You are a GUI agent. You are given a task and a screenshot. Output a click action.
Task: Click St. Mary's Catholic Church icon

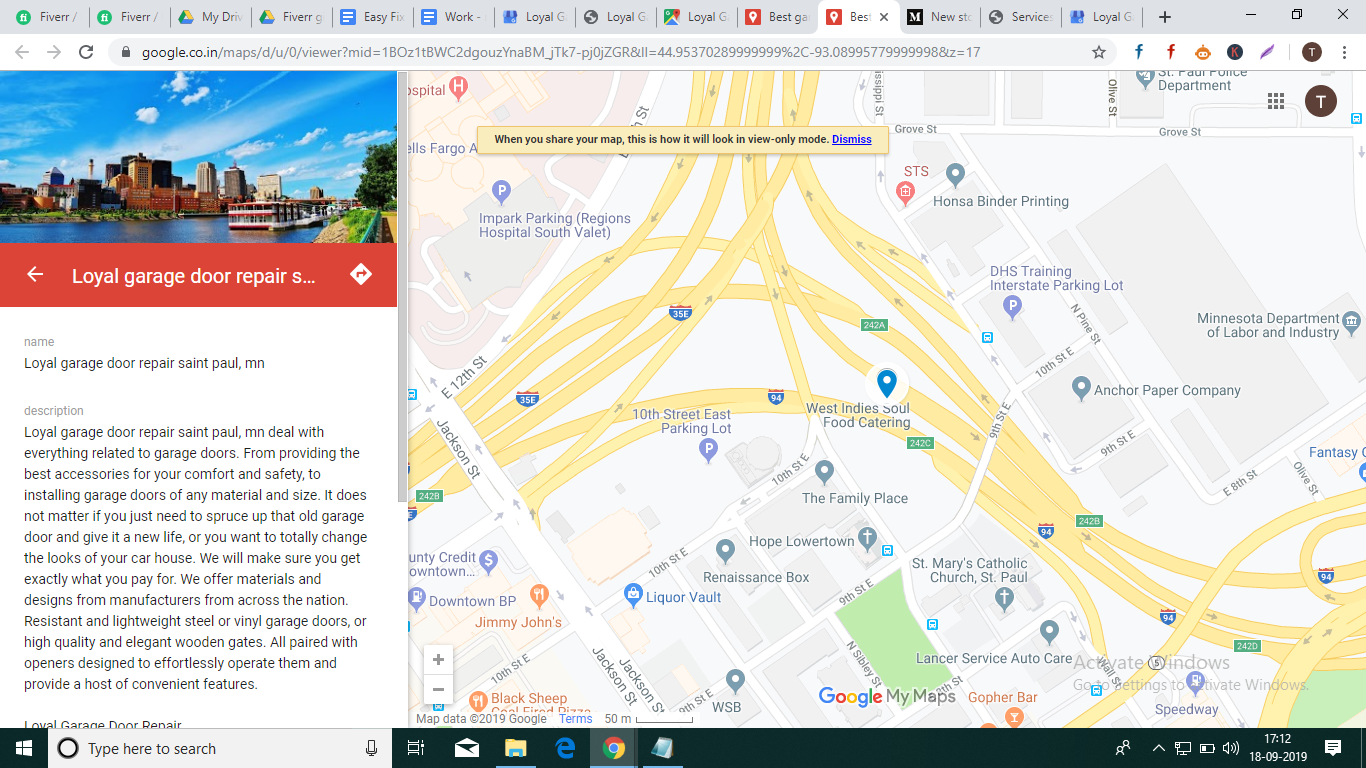click(1005, 598)
